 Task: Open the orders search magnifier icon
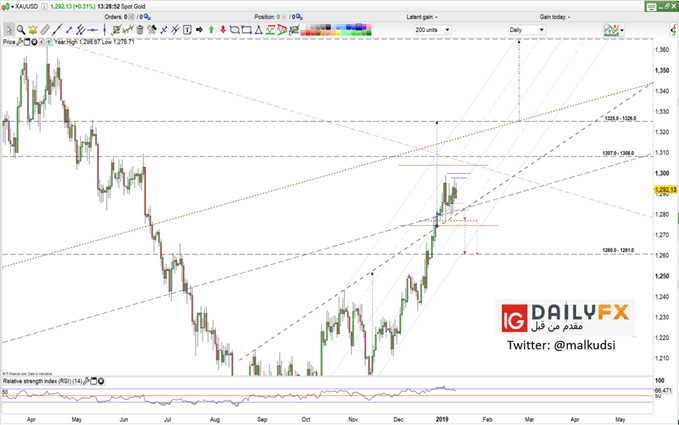click(147, 17)
